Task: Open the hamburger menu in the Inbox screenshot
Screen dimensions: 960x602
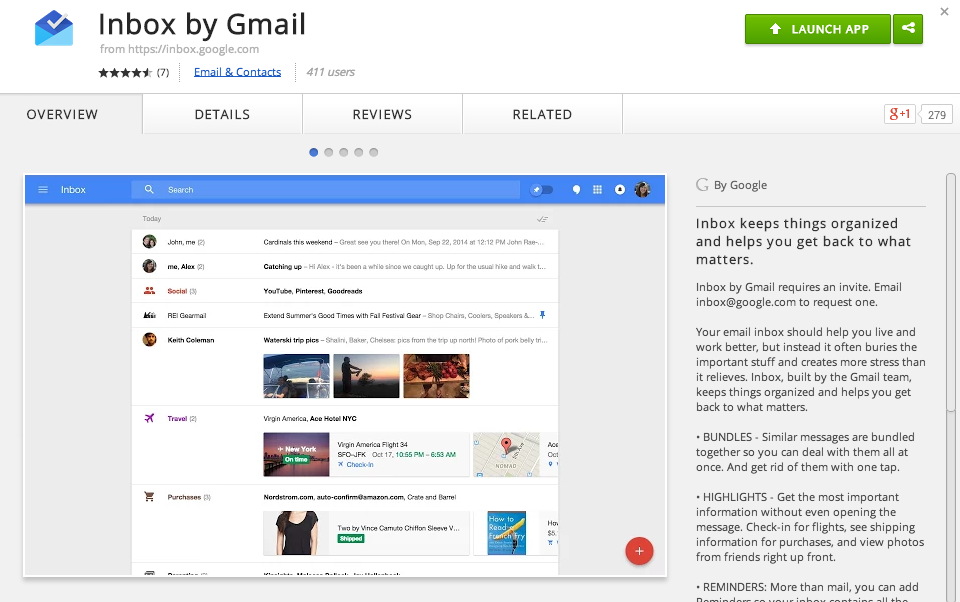Action: coord(43,189)
